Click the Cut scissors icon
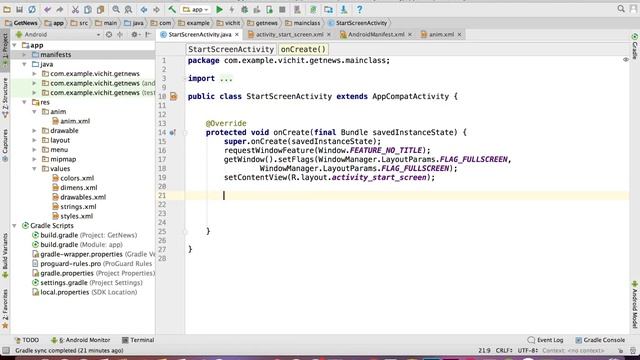The width and height of the screenshot is (640, 360). (75, 9)
